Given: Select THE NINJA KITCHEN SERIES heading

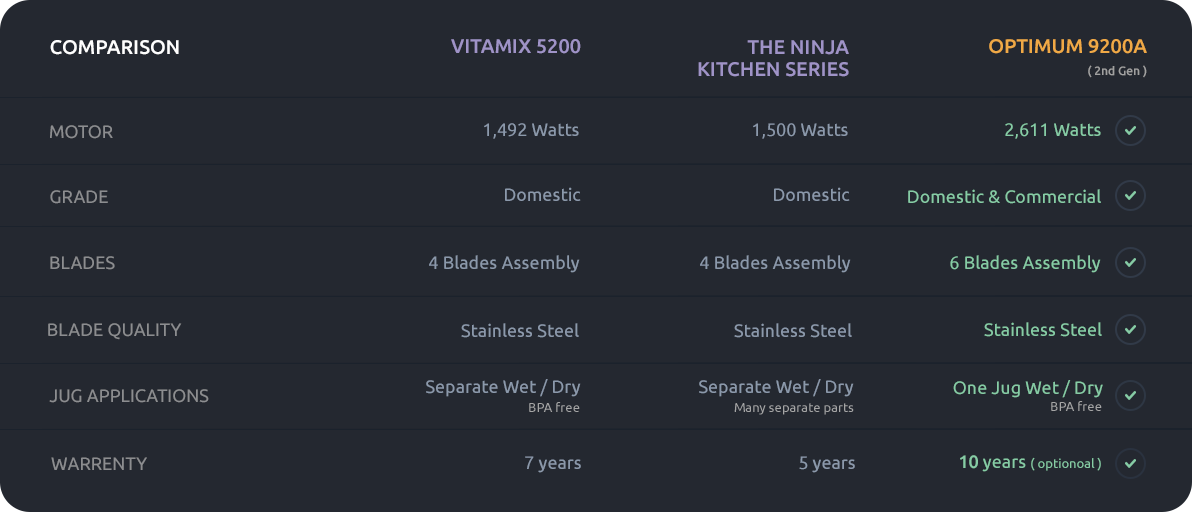Looking at the screenshot, I should click(x=773, y=58).
